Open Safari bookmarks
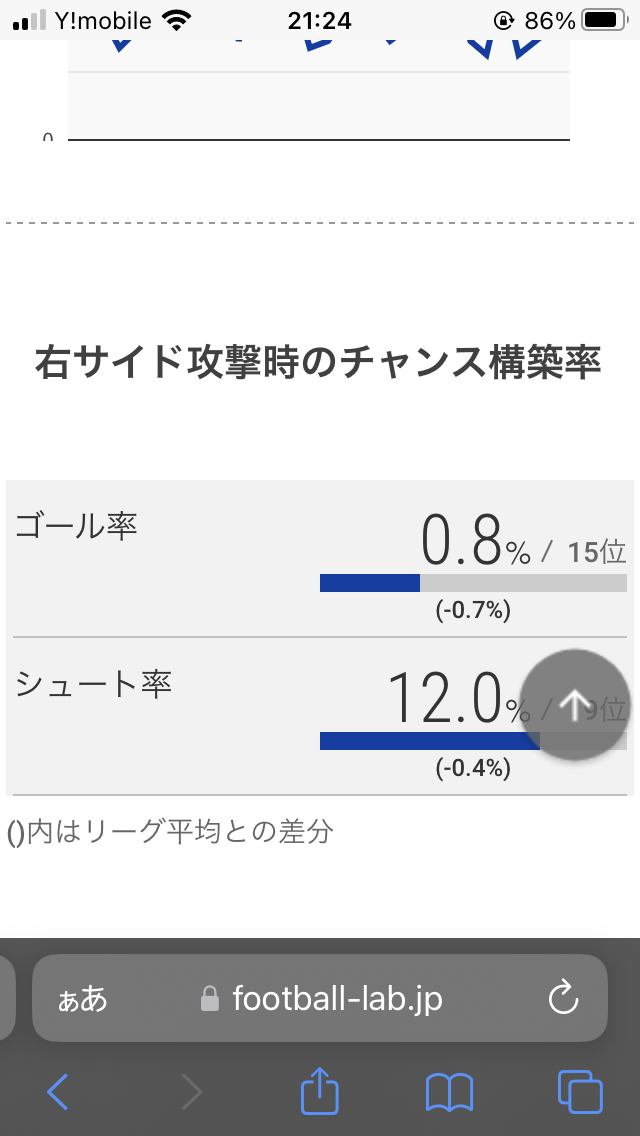Viewport: 640px width, 1136px height. [x=449, y=1091]
